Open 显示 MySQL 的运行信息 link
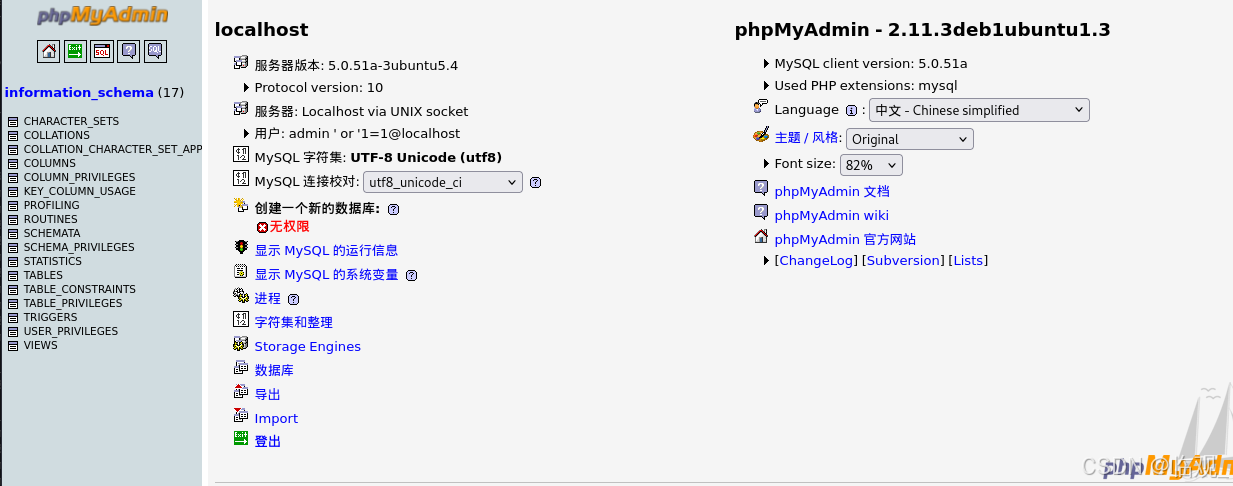 326,250
